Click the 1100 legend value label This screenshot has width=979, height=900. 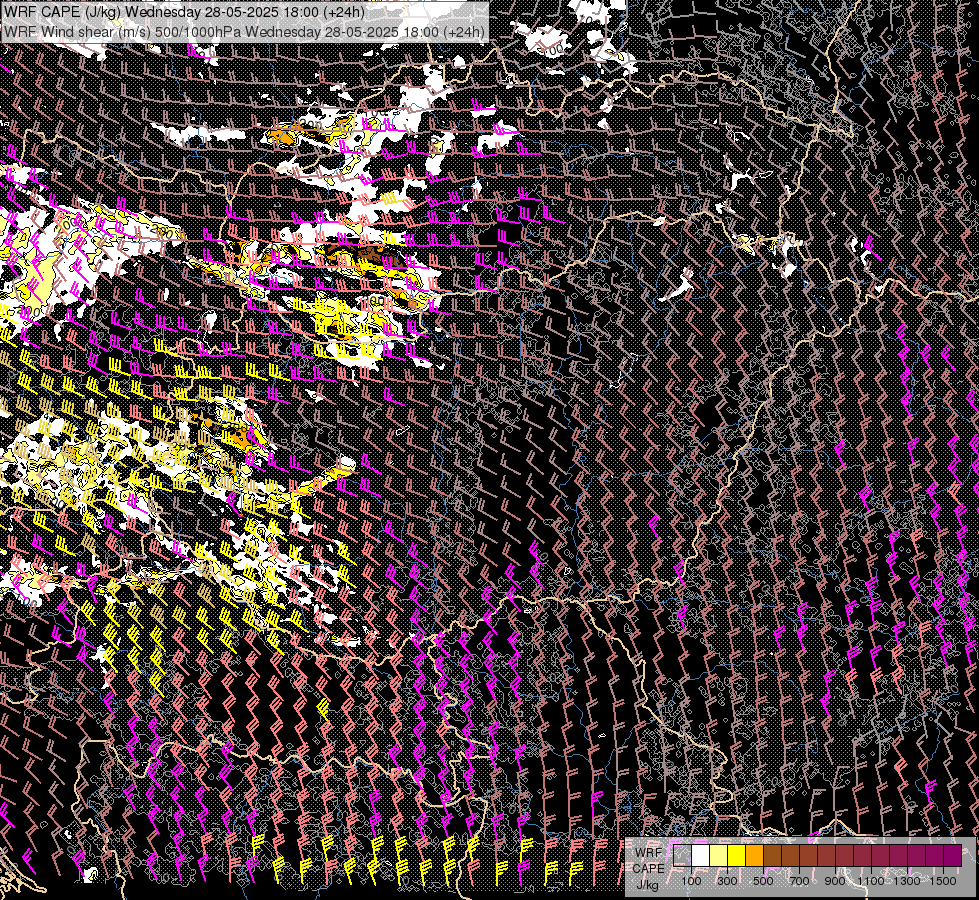(871, 881)
